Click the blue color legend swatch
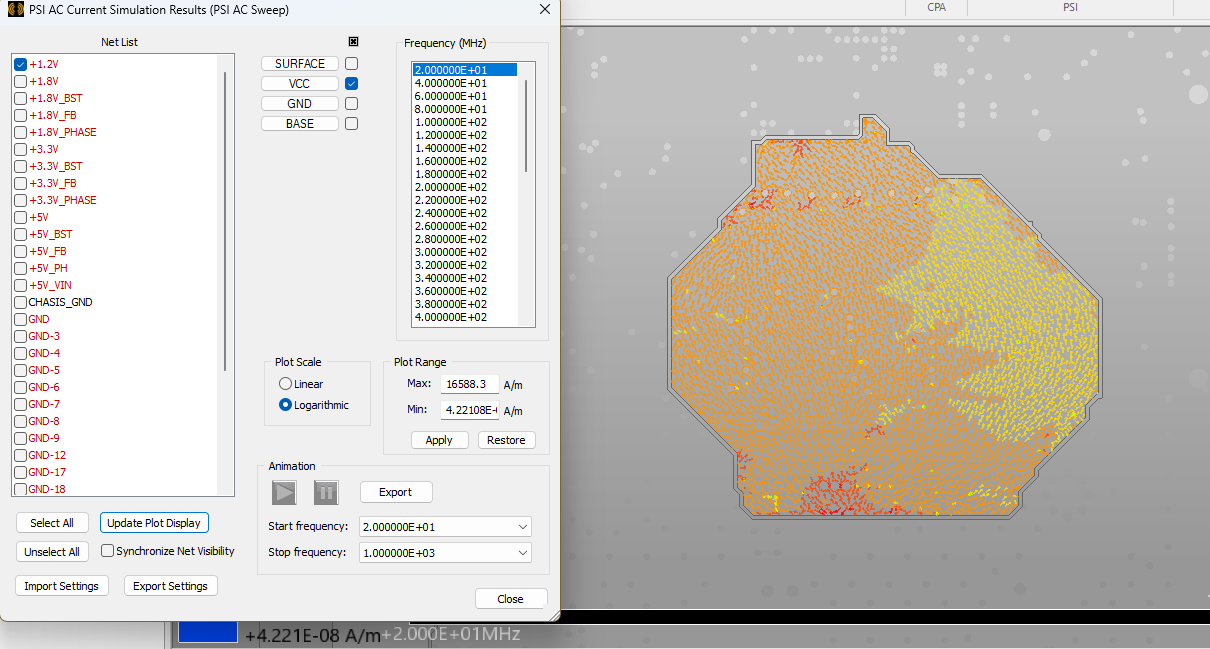The image size is (1210, 649). (x=208, y=632)
